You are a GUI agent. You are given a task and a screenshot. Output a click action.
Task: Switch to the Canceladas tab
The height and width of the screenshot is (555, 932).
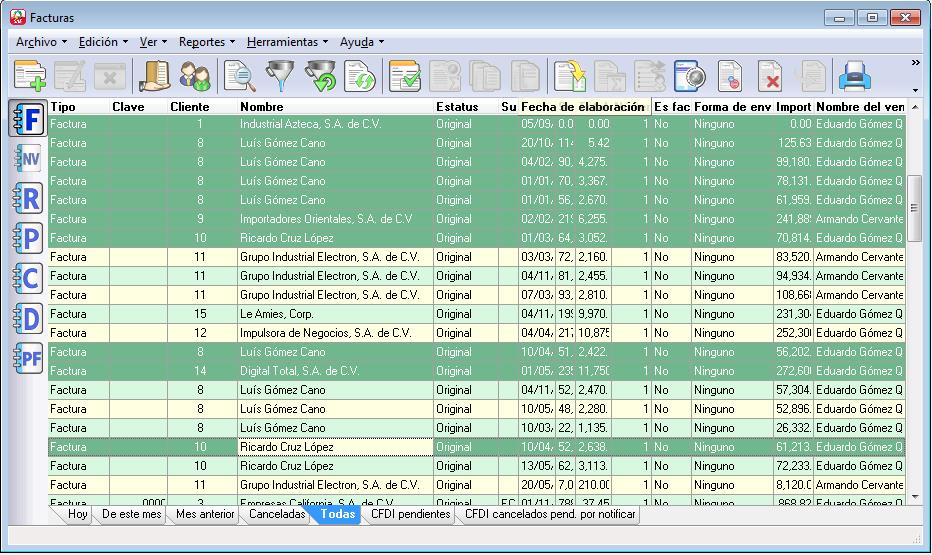(277, 514)
